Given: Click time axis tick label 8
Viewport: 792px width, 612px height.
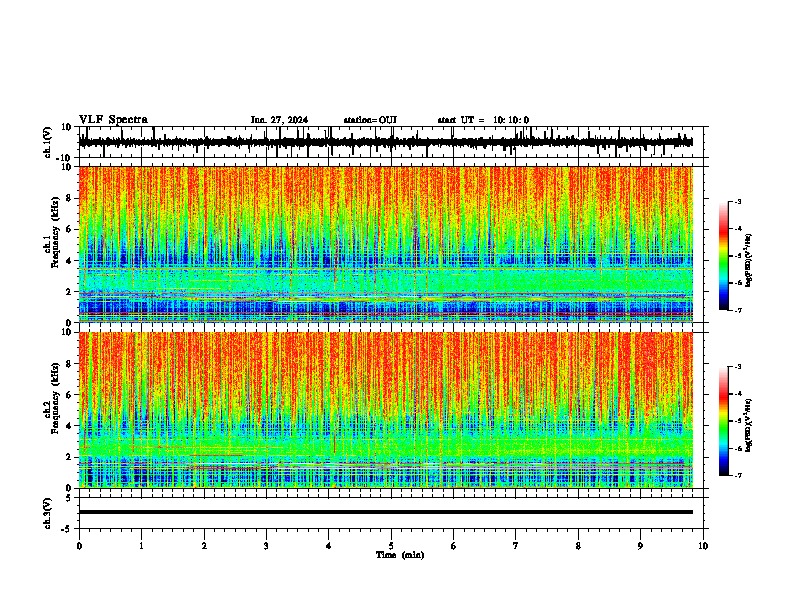Looking at the screenshot, I should 578,546.
